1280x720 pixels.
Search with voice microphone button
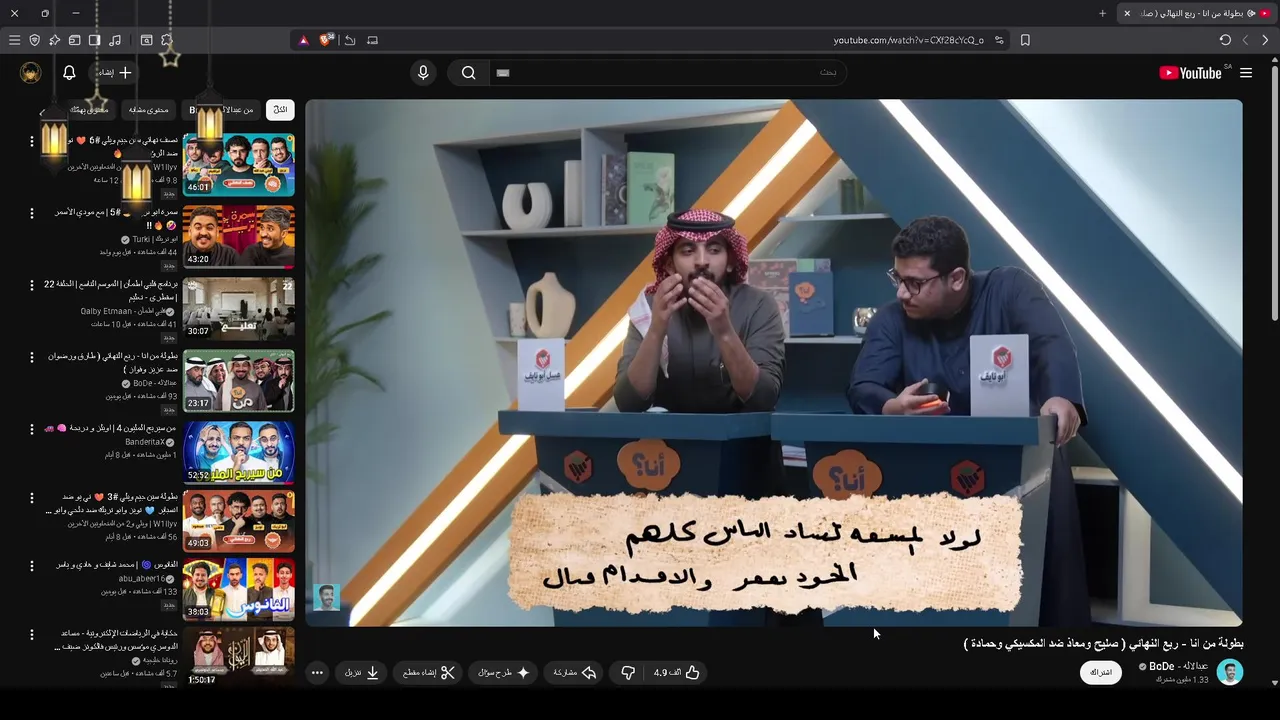[423, 72]
